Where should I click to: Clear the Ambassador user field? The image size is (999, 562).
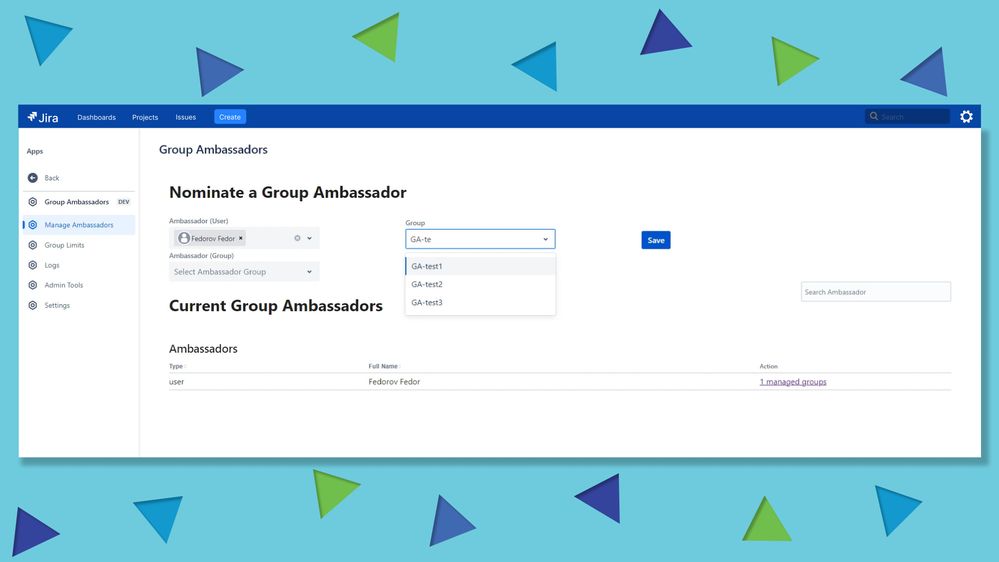297,238
